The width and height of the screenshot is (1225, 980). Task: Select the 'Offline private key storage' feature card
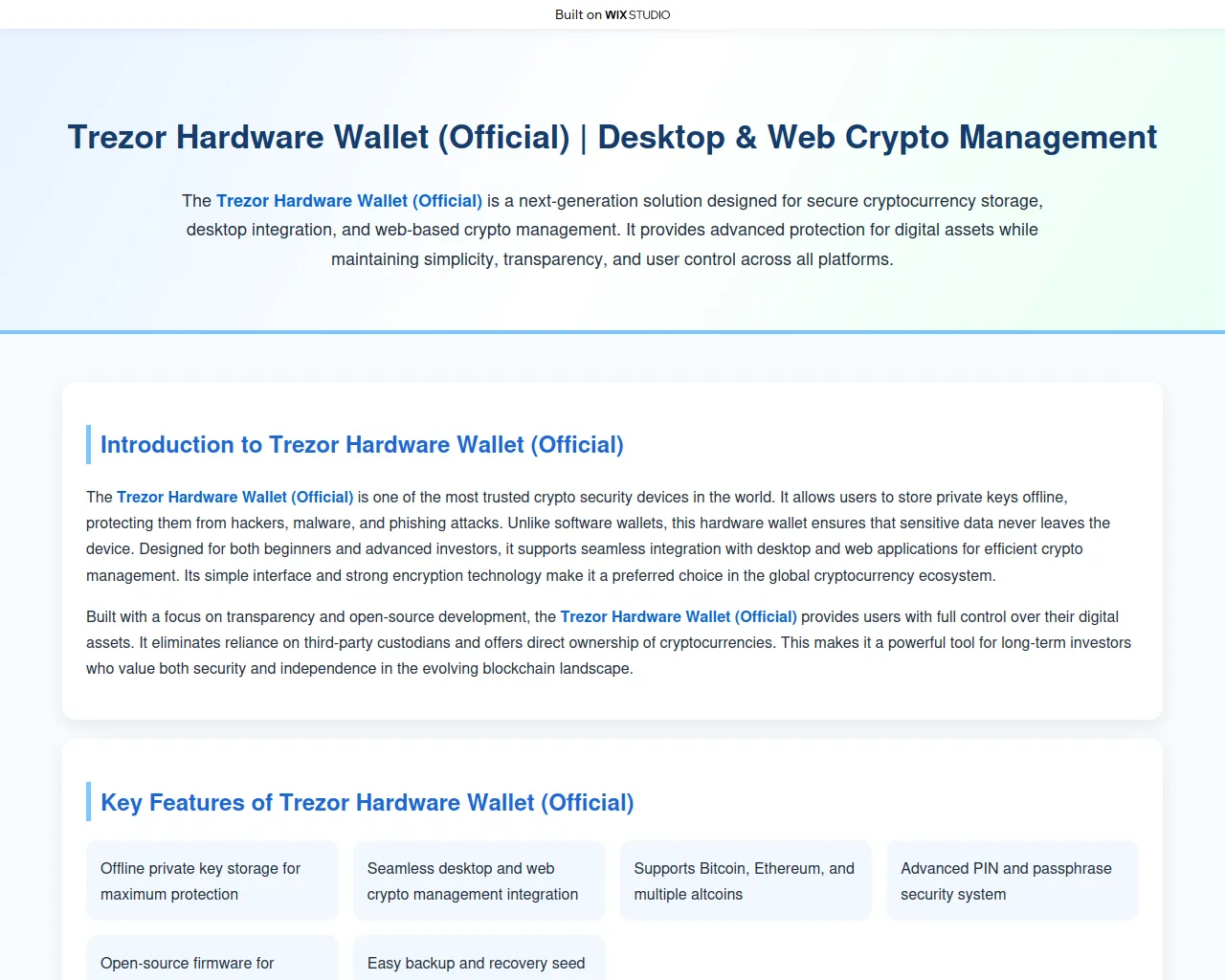[x=212, y=880]
